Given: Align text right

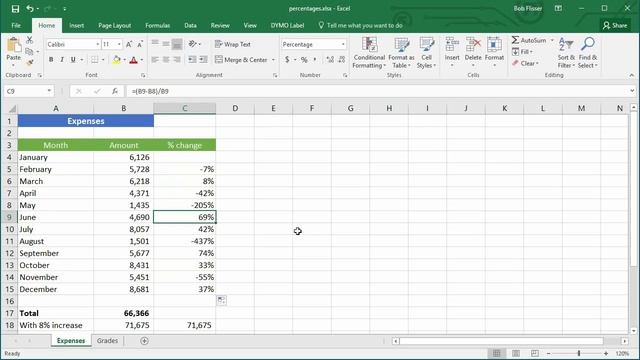Looking at the screenshot, I should point(177,60).
